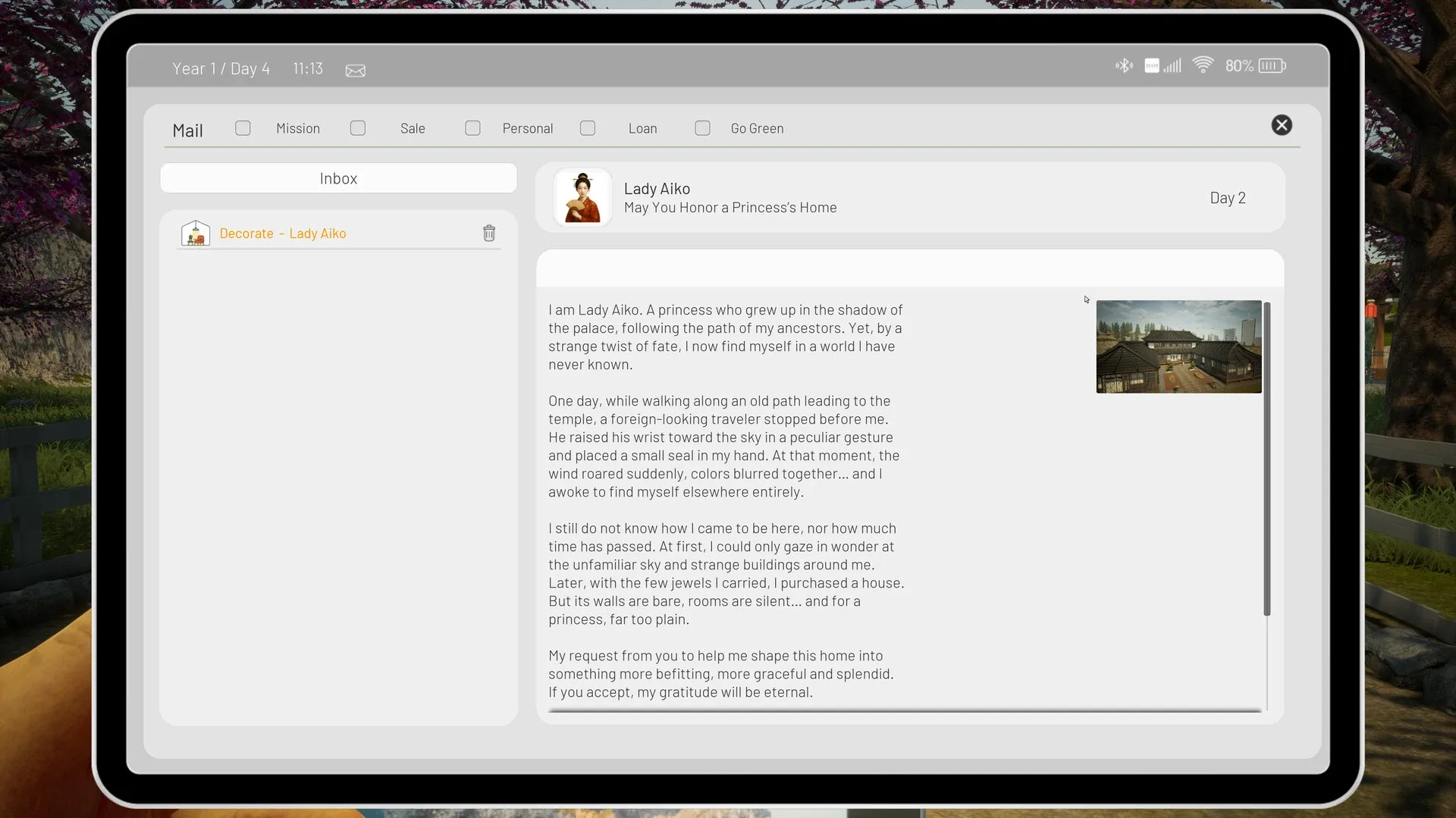Select the house icon on the Decorate mail entry
1456x818 pixels.
click(195, 233)
